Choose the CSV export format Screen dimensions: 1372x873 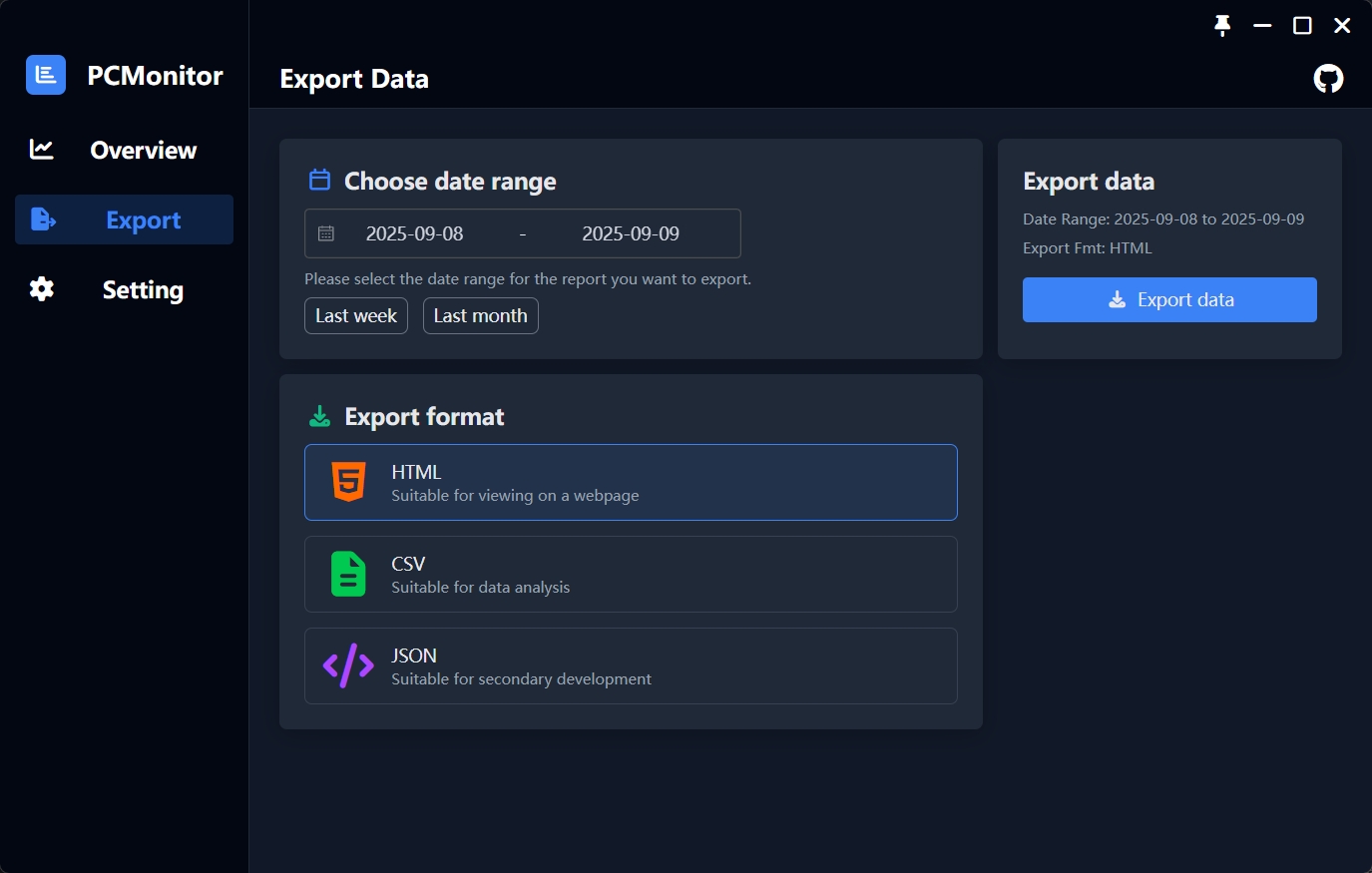[x=631, y=574]
